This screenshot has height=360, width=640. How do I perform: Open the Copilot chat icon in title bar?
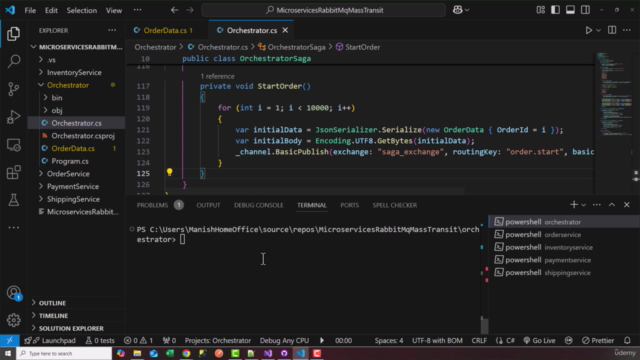pyautogui.click(x=458, y=10)
